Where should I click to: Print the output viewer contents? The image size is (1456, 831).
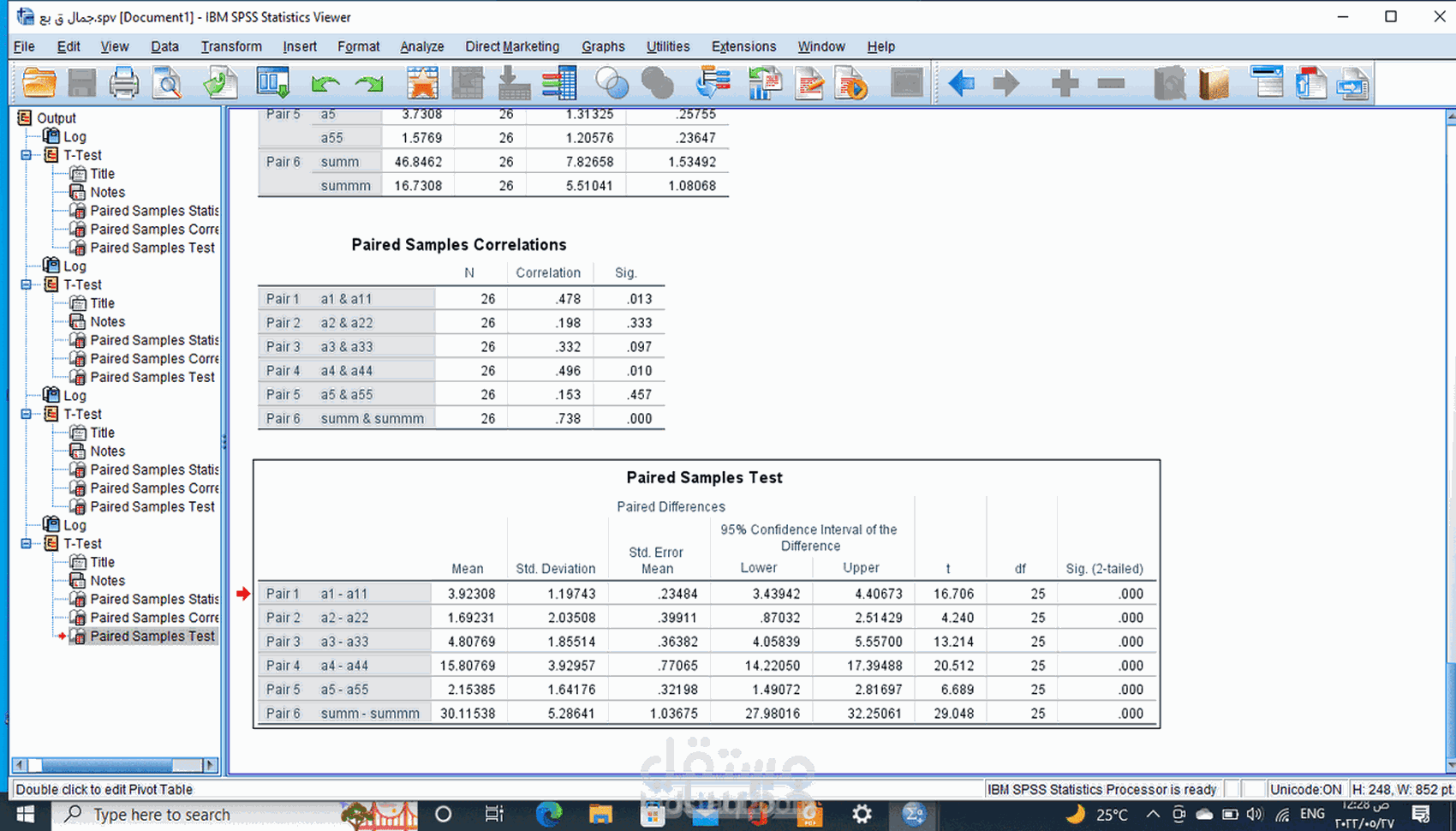124,83
